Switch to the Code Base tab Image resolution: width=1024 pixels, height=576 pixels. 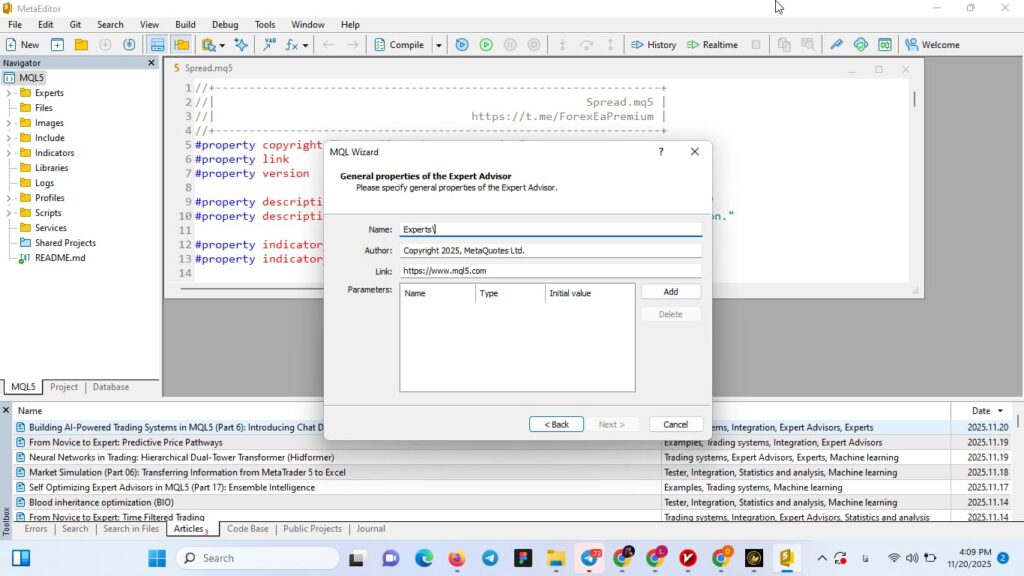247,529
